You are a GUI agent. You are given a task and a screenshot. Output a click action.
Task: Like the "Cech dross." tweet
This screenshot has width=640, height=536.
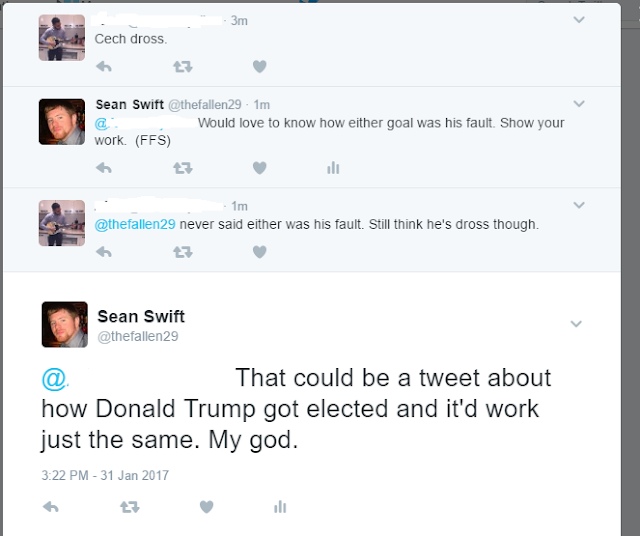259,67
